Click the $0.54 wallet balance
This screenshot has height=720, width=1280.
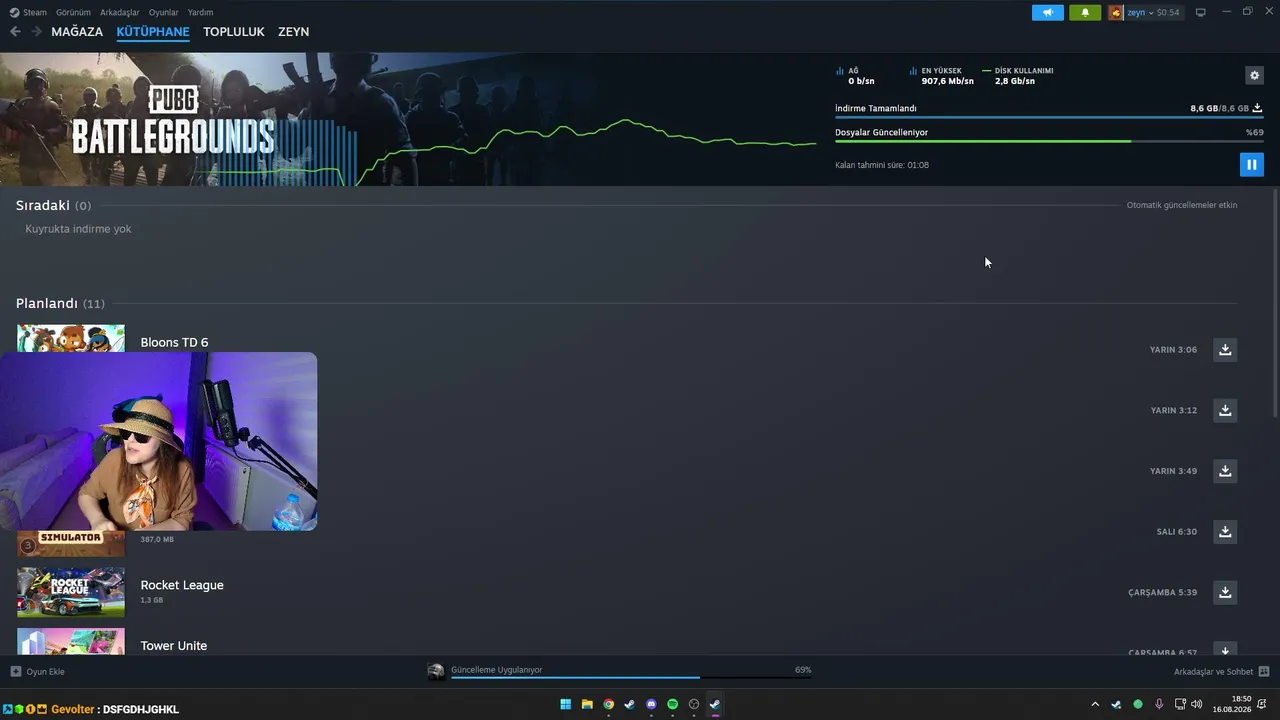tap(1168, 13)
